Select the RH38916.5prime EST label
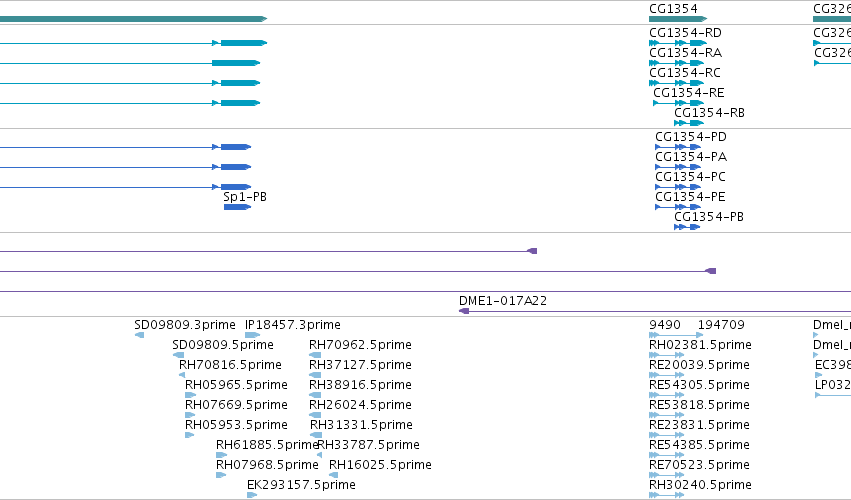This screenshot has height=500, width=851. 360,385
